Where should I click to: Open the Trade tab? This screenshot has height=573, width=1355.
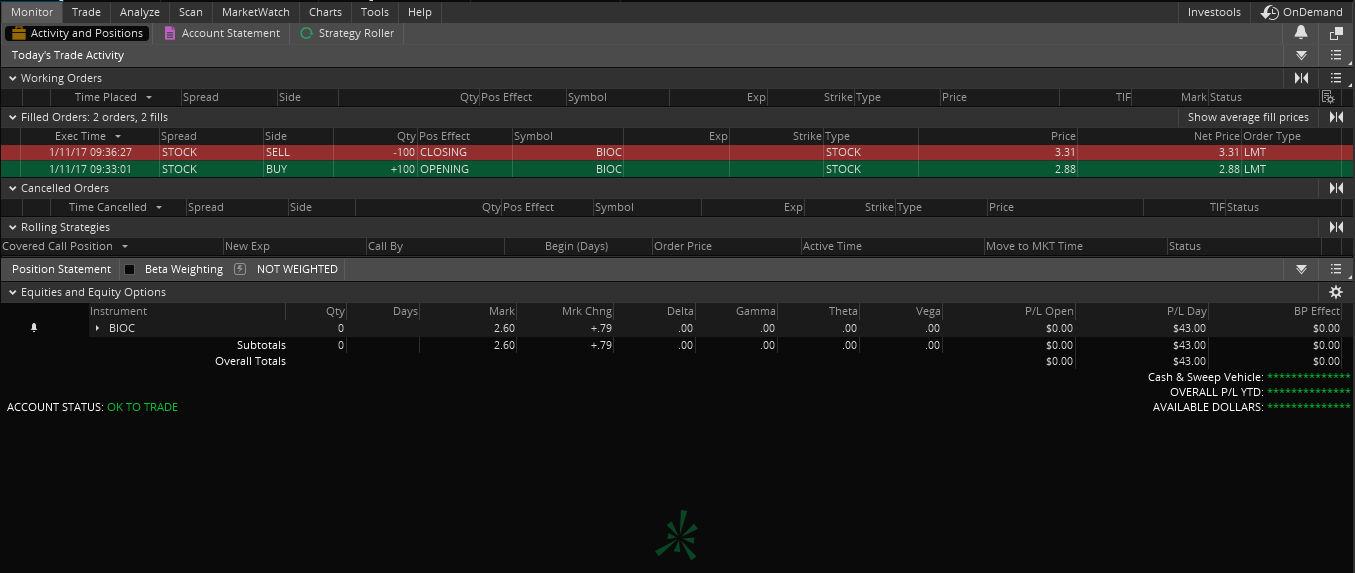[86, 12]
